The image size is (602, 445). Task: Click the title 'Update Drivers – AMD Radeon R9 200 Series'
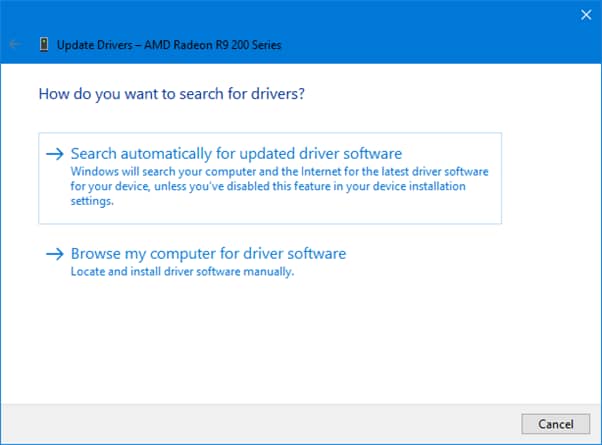[169, 45]
